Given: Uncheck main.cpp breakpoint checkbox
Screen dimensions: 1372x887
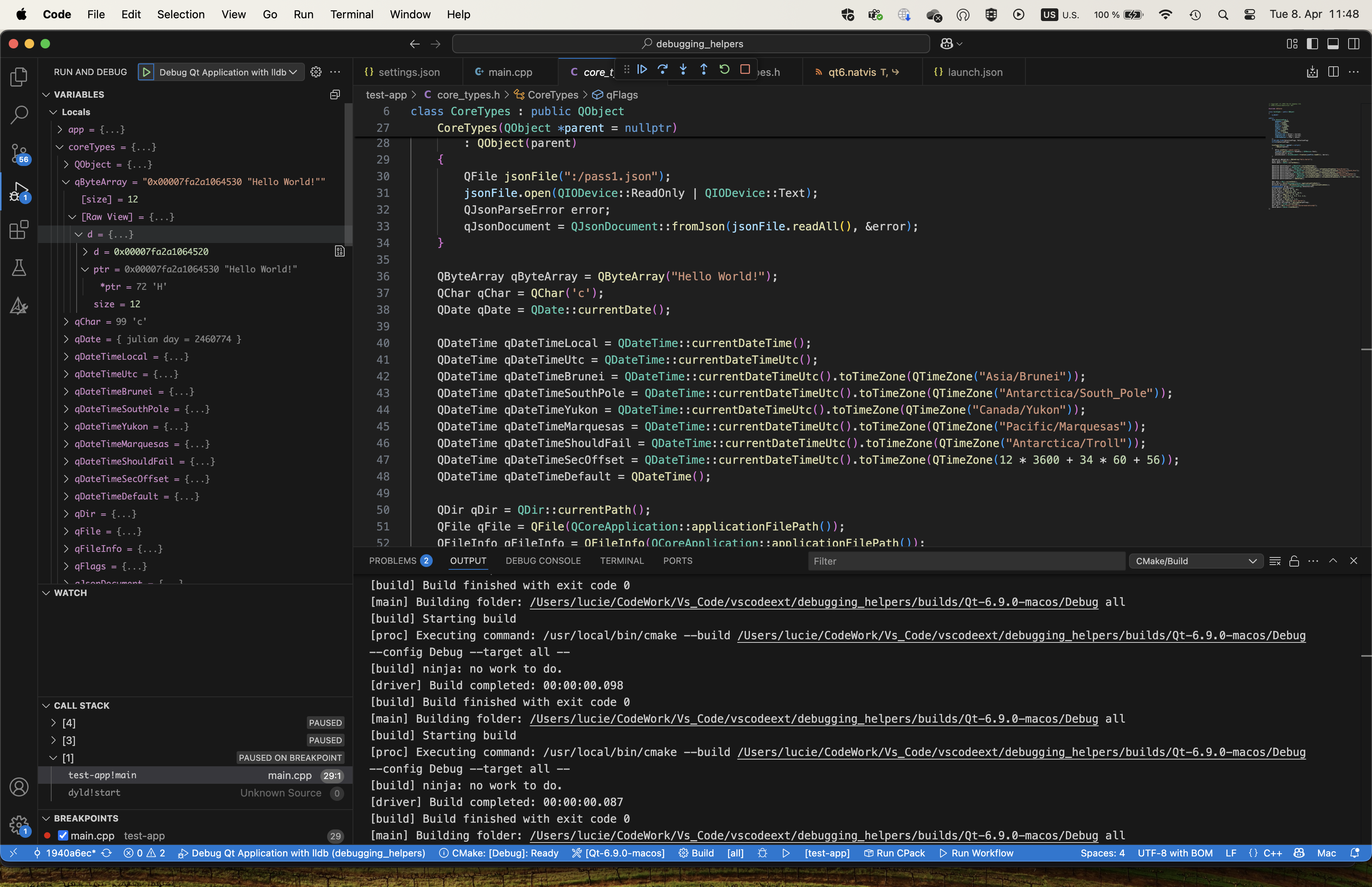Looking at the screenshot, I should click(64, 835).
